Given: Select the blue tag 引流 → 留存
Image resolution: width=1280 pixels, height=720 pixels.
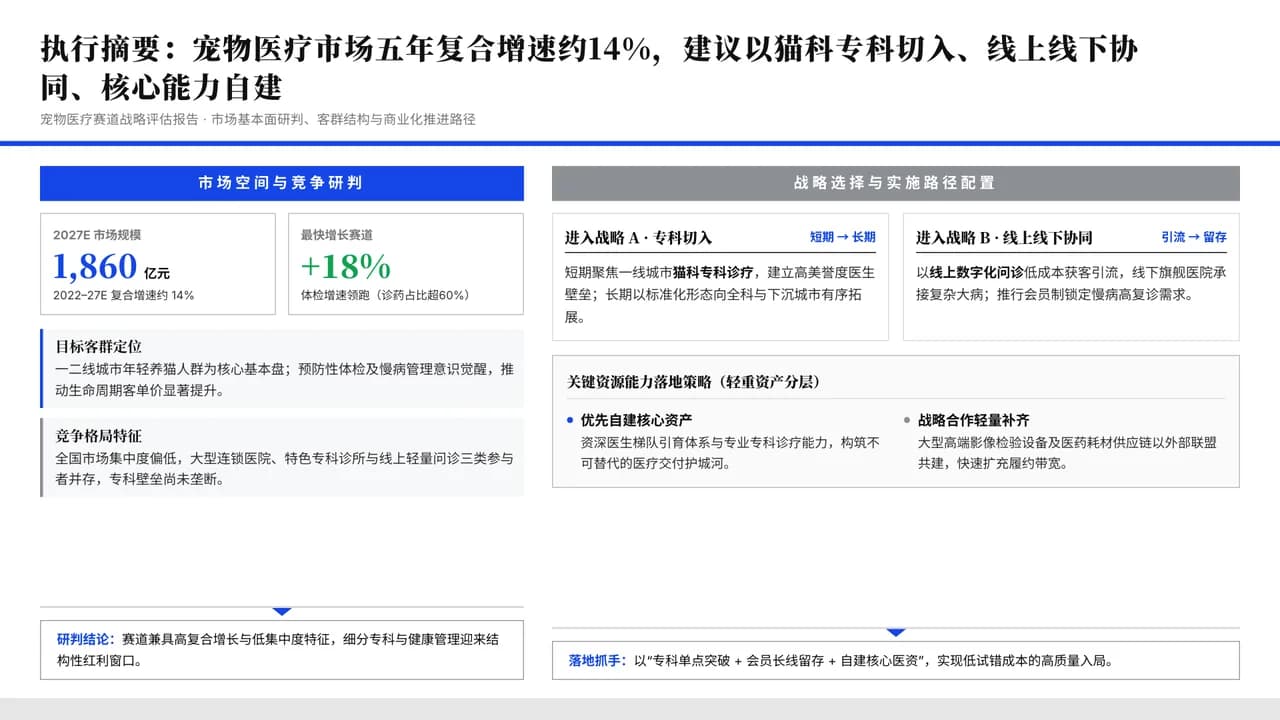Looking at the screenshot, I should coord(1194,237).
